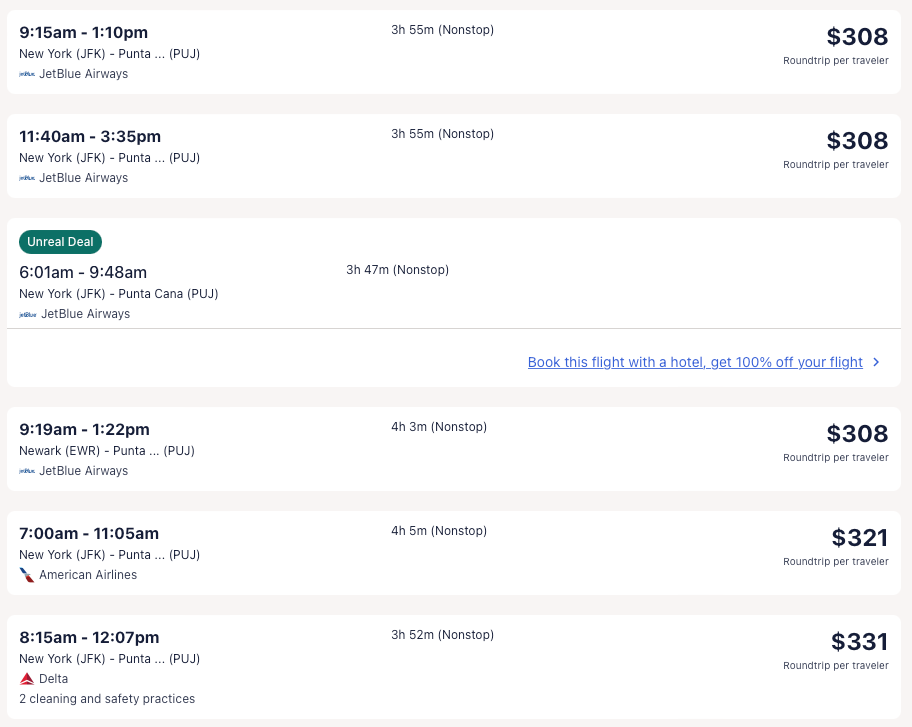
Task: Open the 'Book this flight with a hotel' link
Action: (x=694, y=362)
